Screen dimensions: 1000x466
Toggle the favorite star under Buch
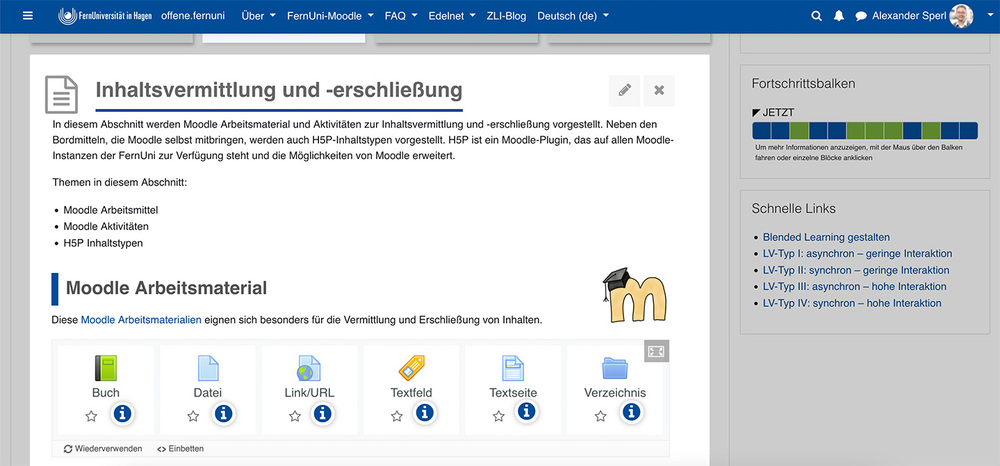coord(91,416)
